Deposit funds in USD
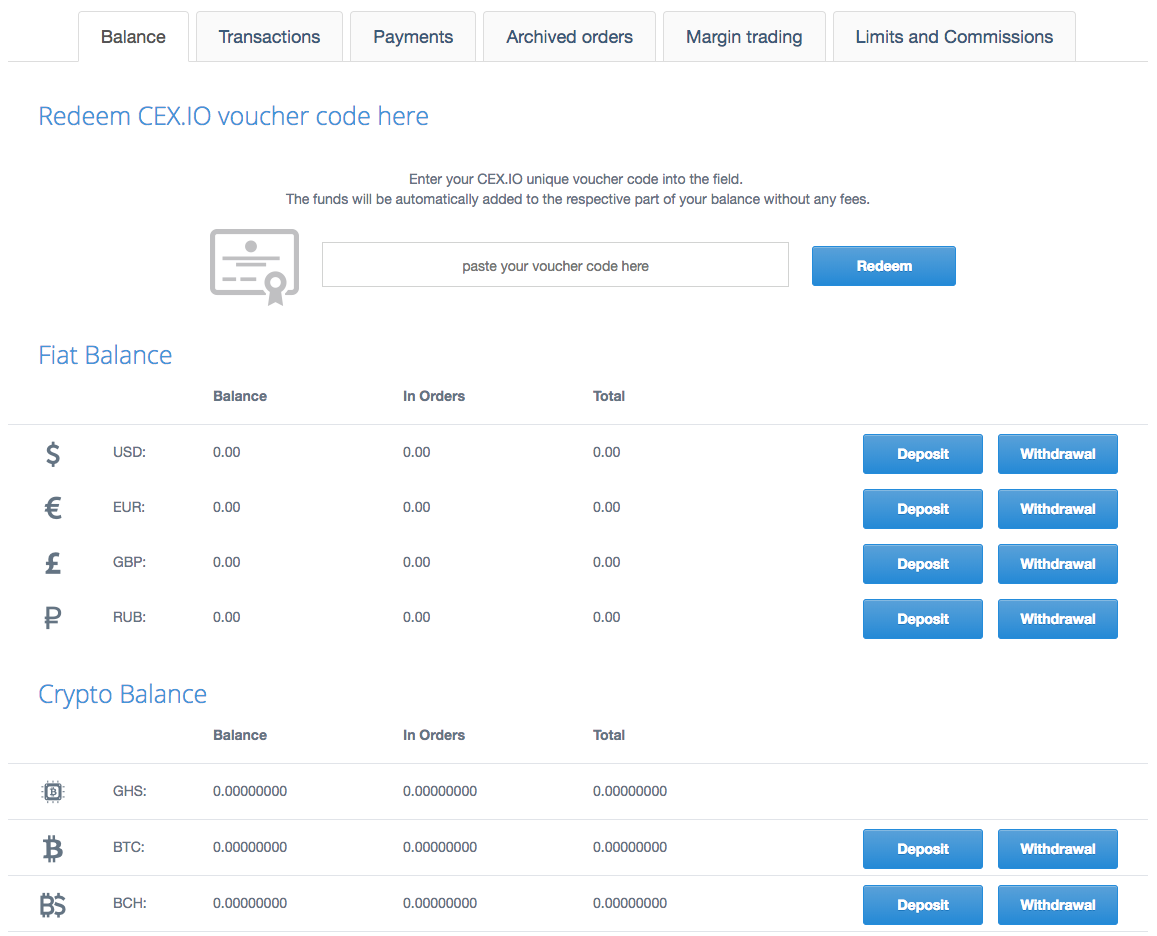 click(x=922, y=454)
